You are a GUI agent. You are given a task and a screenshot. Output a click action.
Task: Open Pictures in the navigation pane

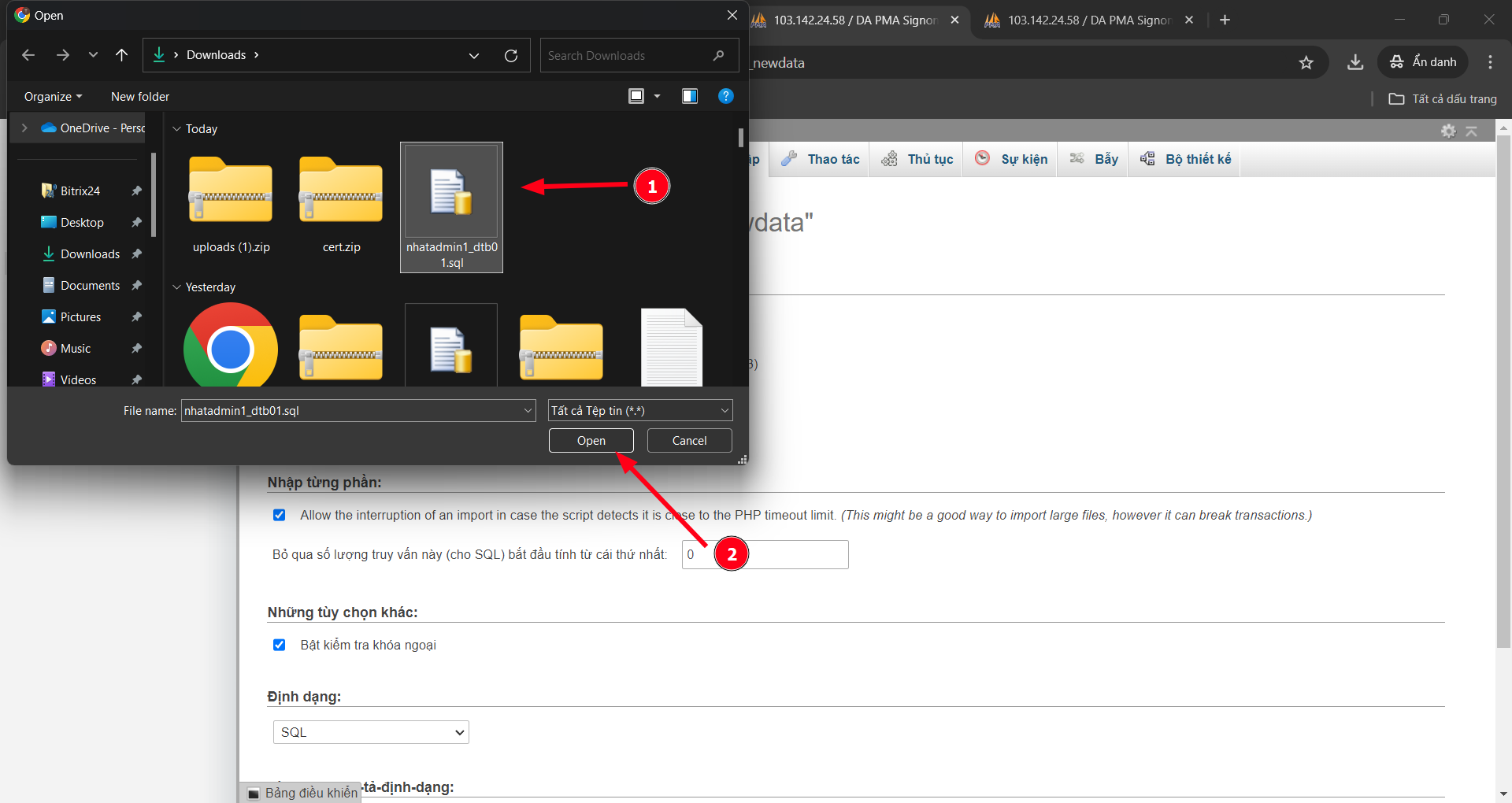pos(80,316)
